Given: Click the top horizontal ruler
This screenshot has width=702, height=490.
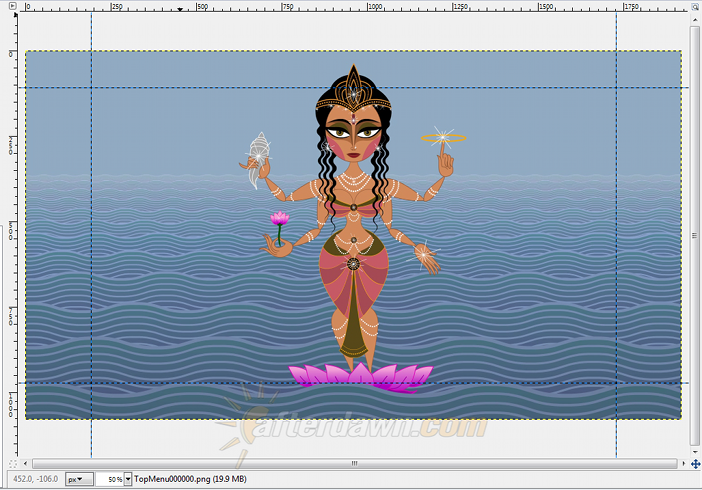Looking at the screenshot, I should (x=354, y=6).
